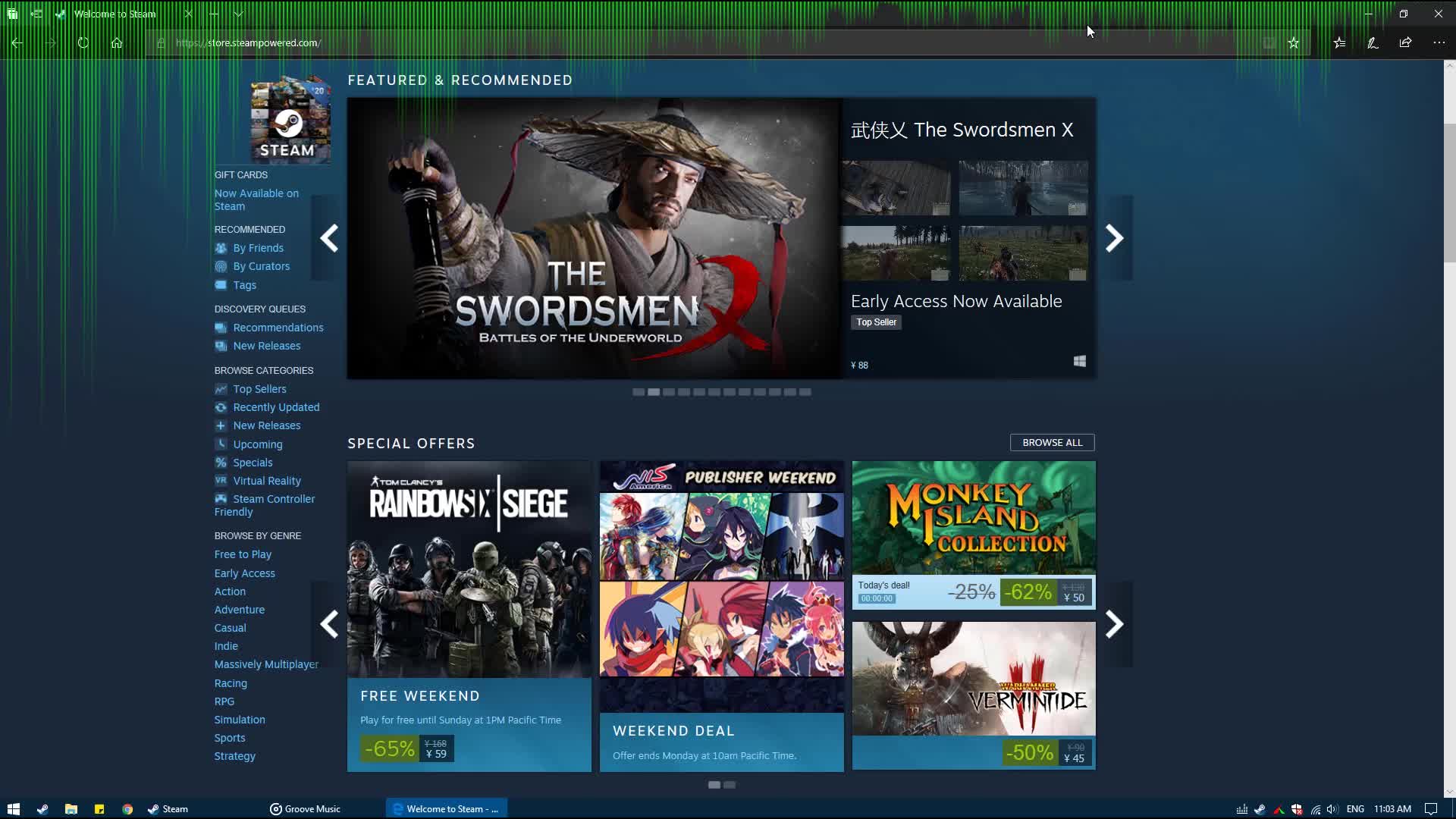Viewport: 1456px width, 819px height.
Task: Open Groove Music from the taskbar
Action: (306, 809)
